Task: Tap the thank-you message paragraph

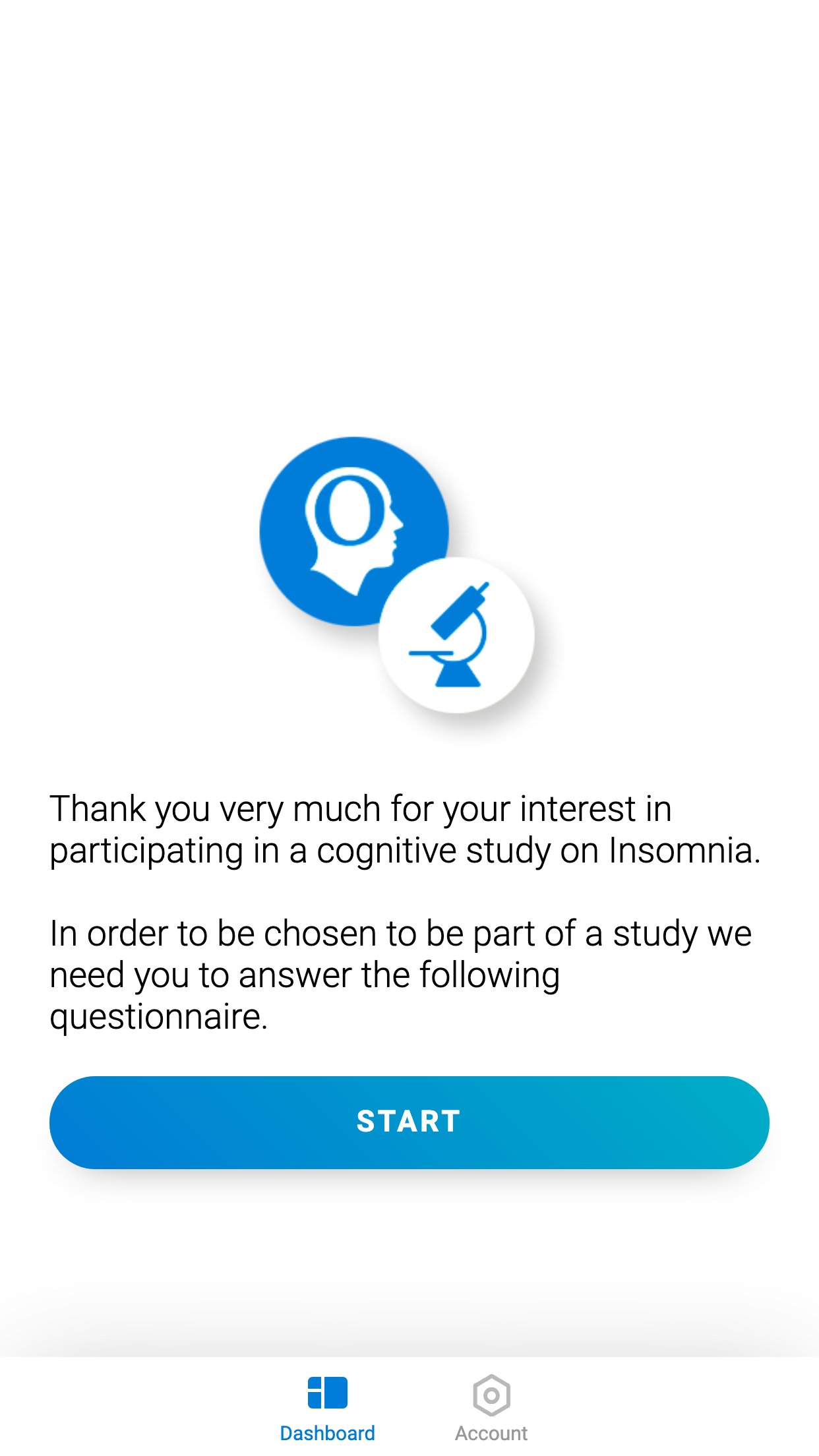Action: pos(396,830)
